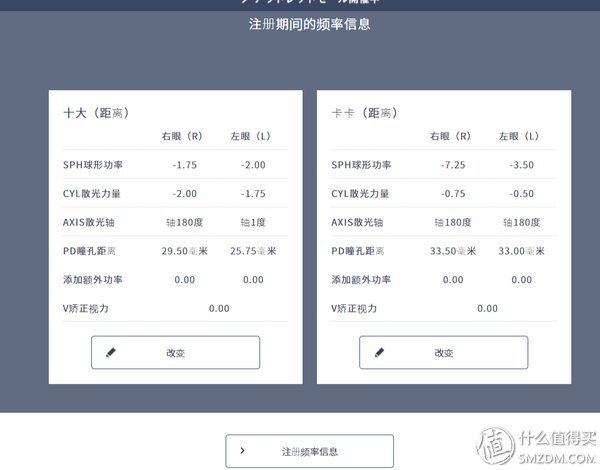Click PD value 33.50毫米

click(453, 251)
